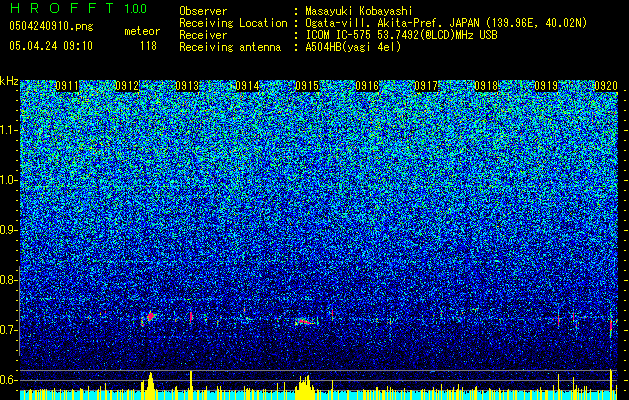
Task: Click the Receiver label
Action: 203,35
